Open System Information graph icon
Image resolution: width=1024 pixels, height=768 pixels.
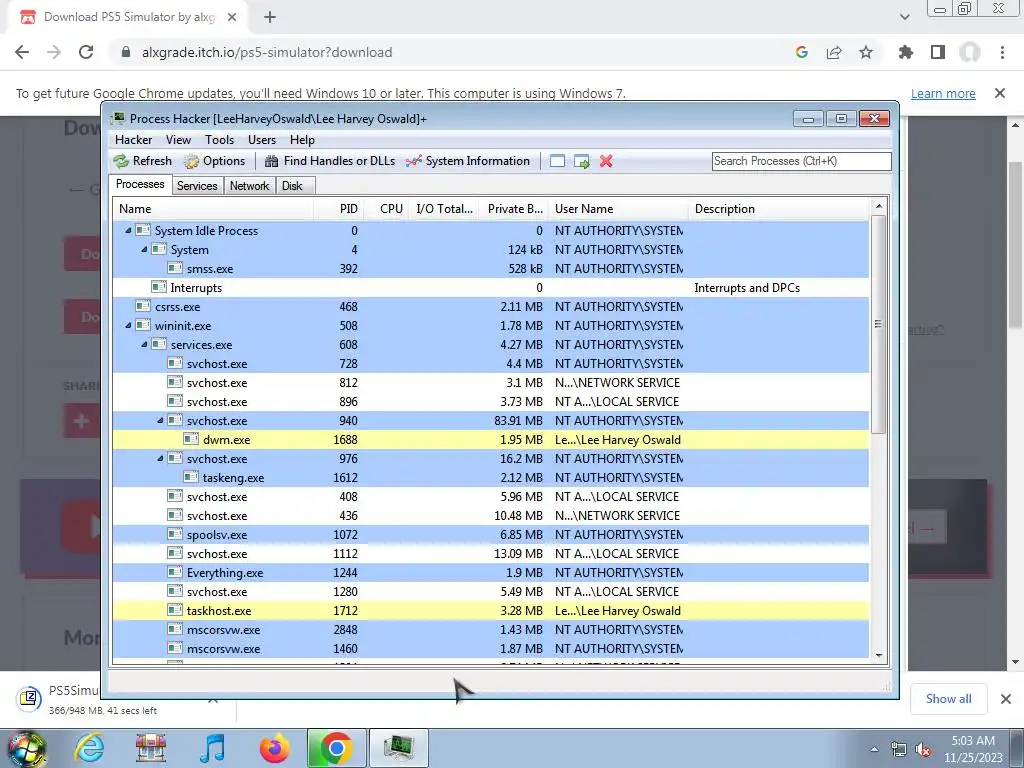[413, 161]
